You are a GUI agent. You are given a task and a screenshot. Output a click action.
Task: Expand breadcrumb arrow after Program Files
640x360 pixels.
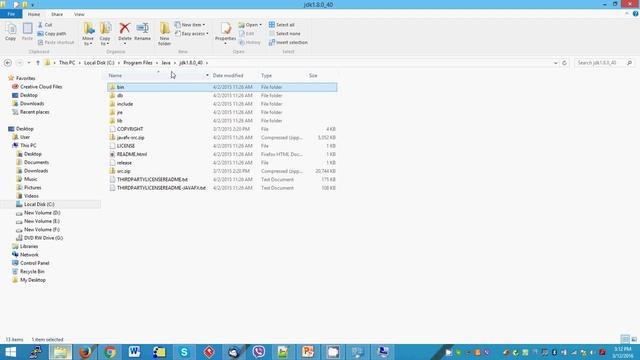(x=157, y=63)
